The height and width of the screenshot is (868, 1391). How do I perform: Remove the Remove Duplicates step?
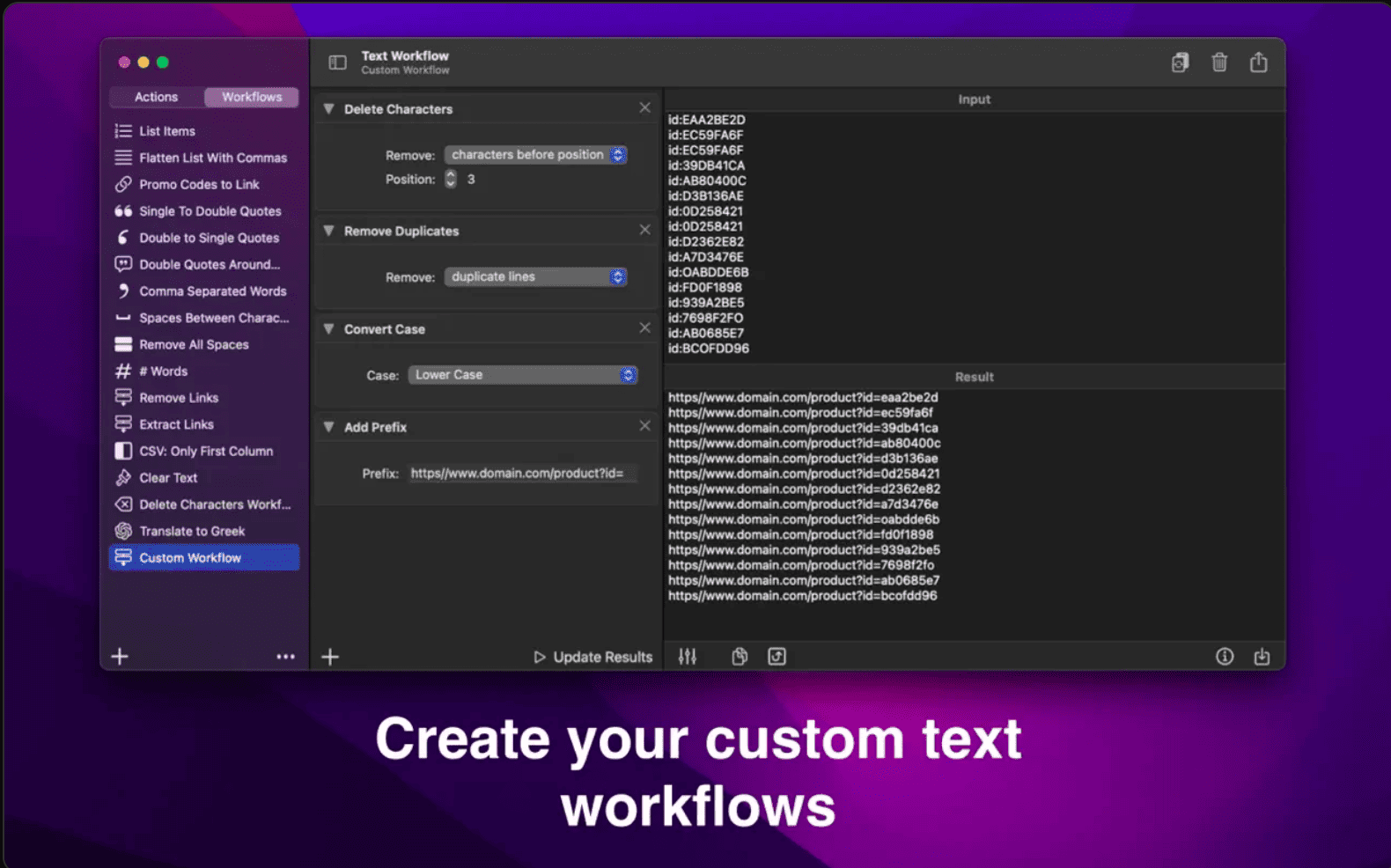[x=644, y=230]
